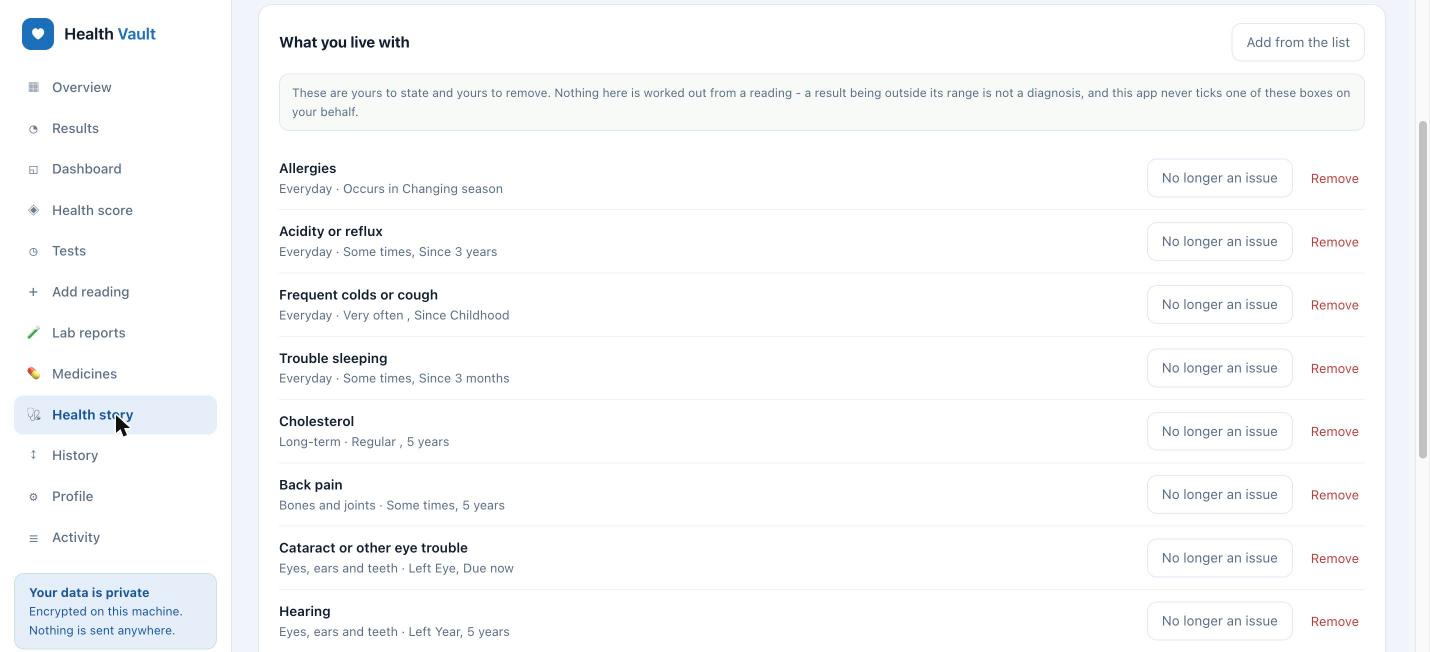Mark Frequent colds or cough no longer an issue
The width and height of the screenshot is (1430, 652).
point(1219,304)
